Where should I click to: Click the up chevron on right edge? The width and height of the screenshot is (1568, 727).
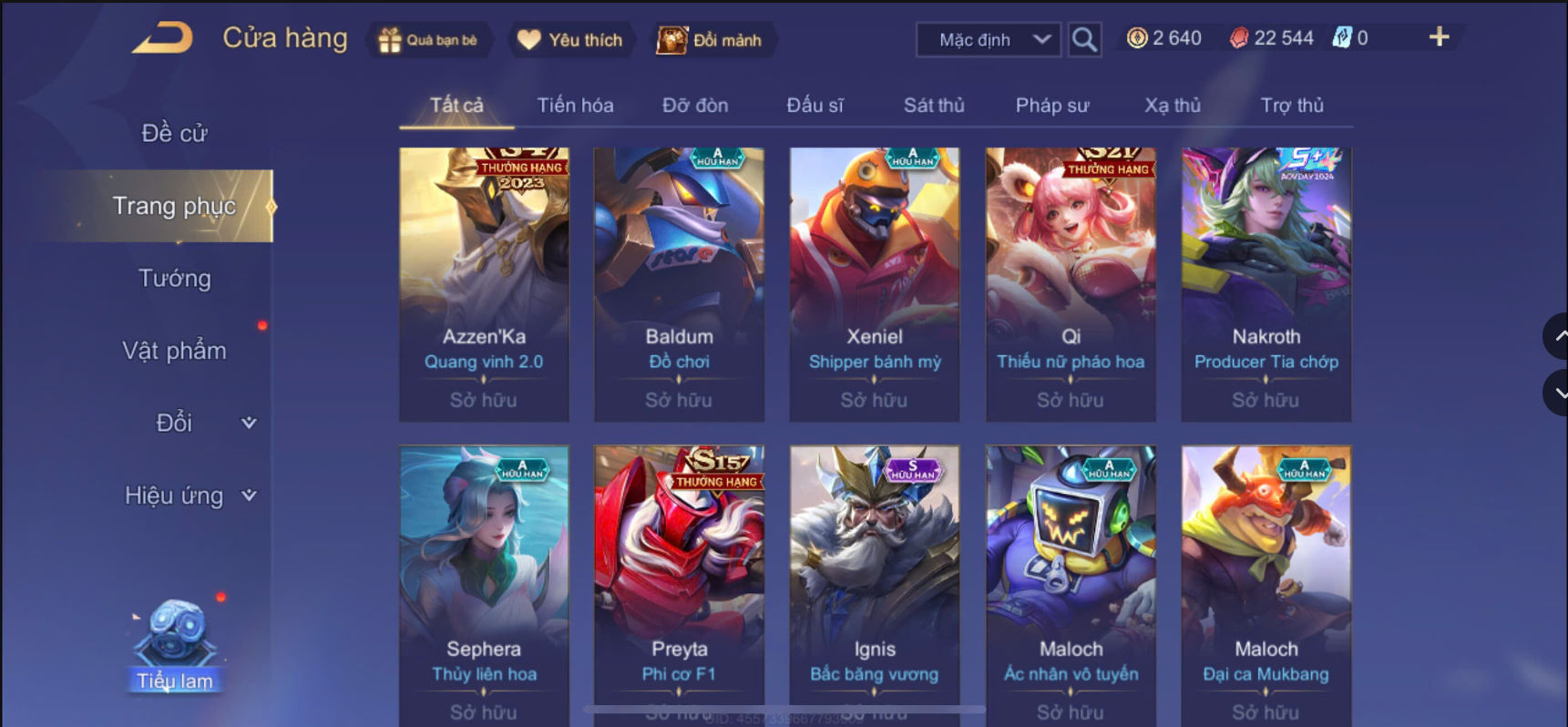1558,336
